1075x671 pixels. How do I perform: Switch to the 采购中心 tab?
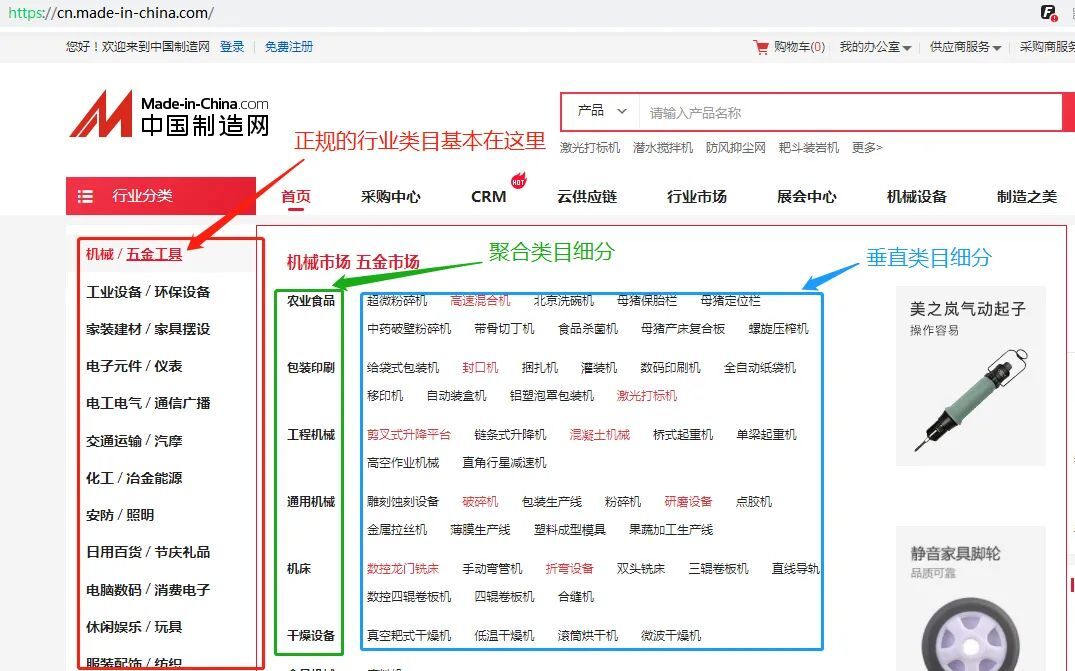click(x=391, y=197)
